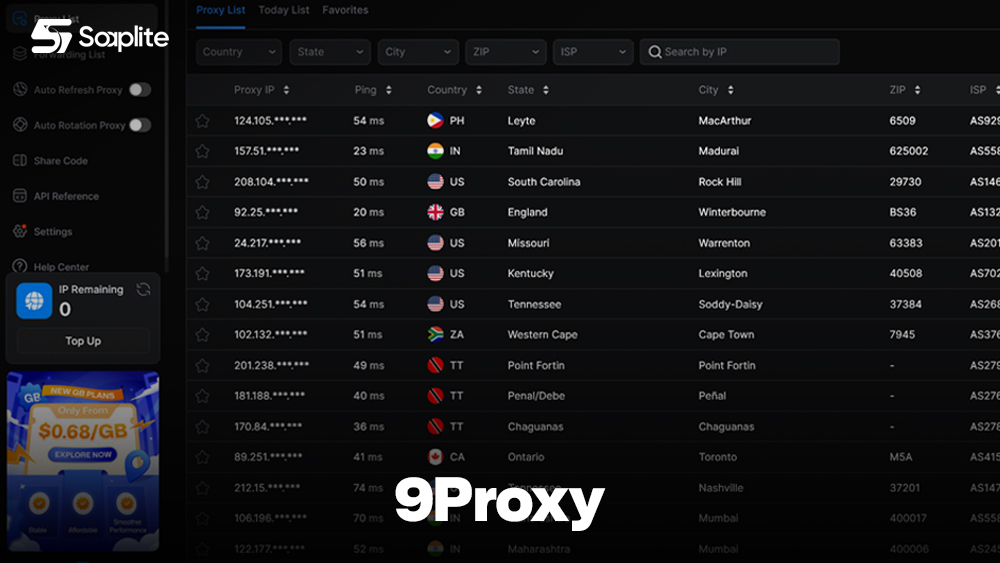Viewport: 1000px width, 563px height.
Task: Toggle the Auto Refresh Proxy switch
Action: point(140,90)
